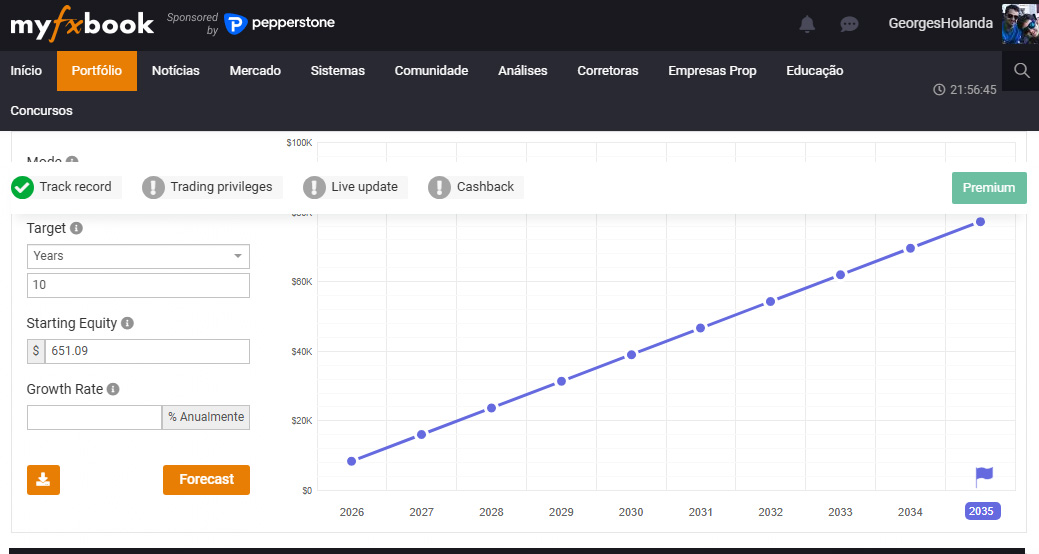Open the messages chat bubble icon
Screen dimensions: 1039x554
tap(849, 24)
